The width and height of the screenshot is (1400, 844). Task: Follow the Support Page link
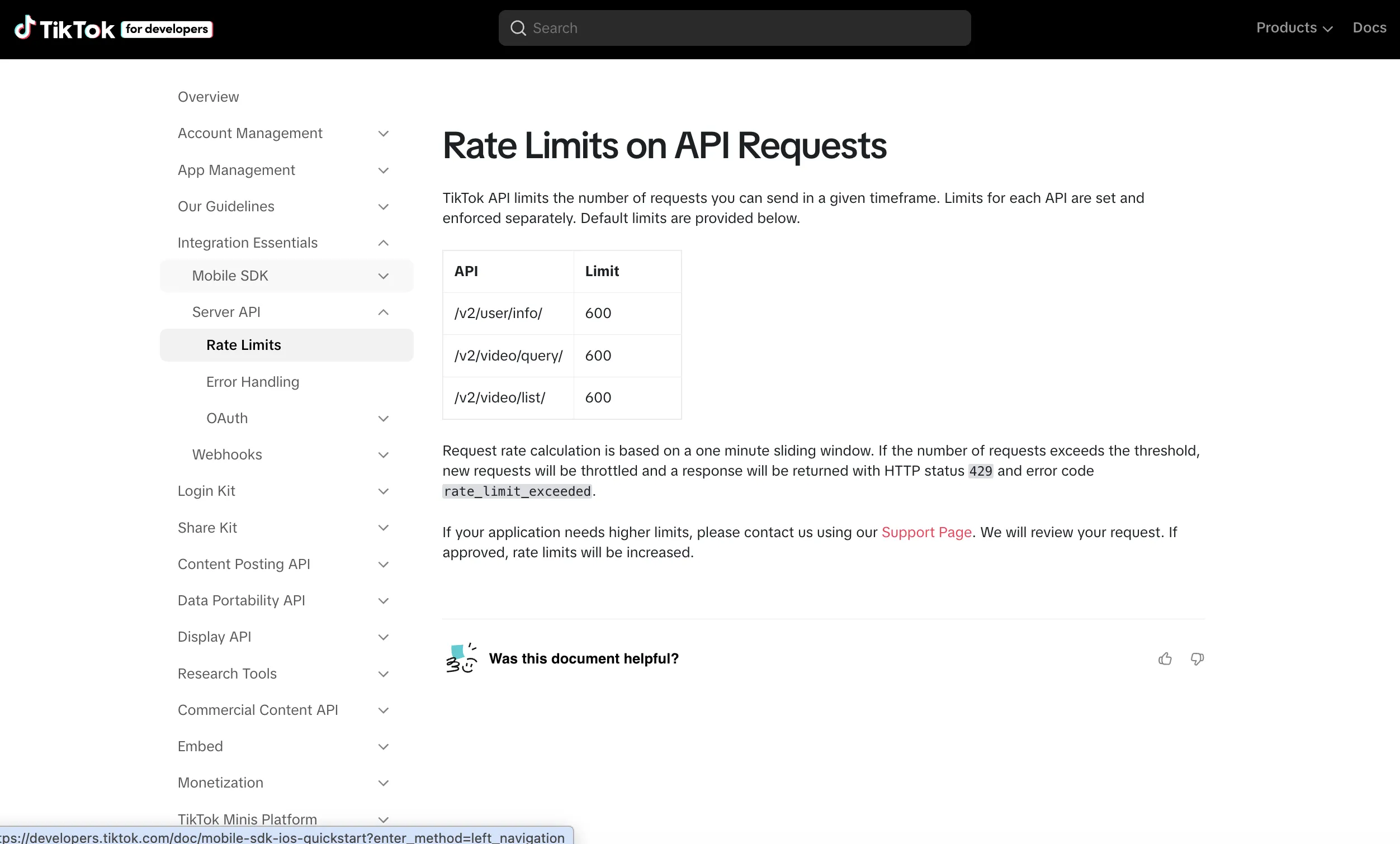[926, 532]
